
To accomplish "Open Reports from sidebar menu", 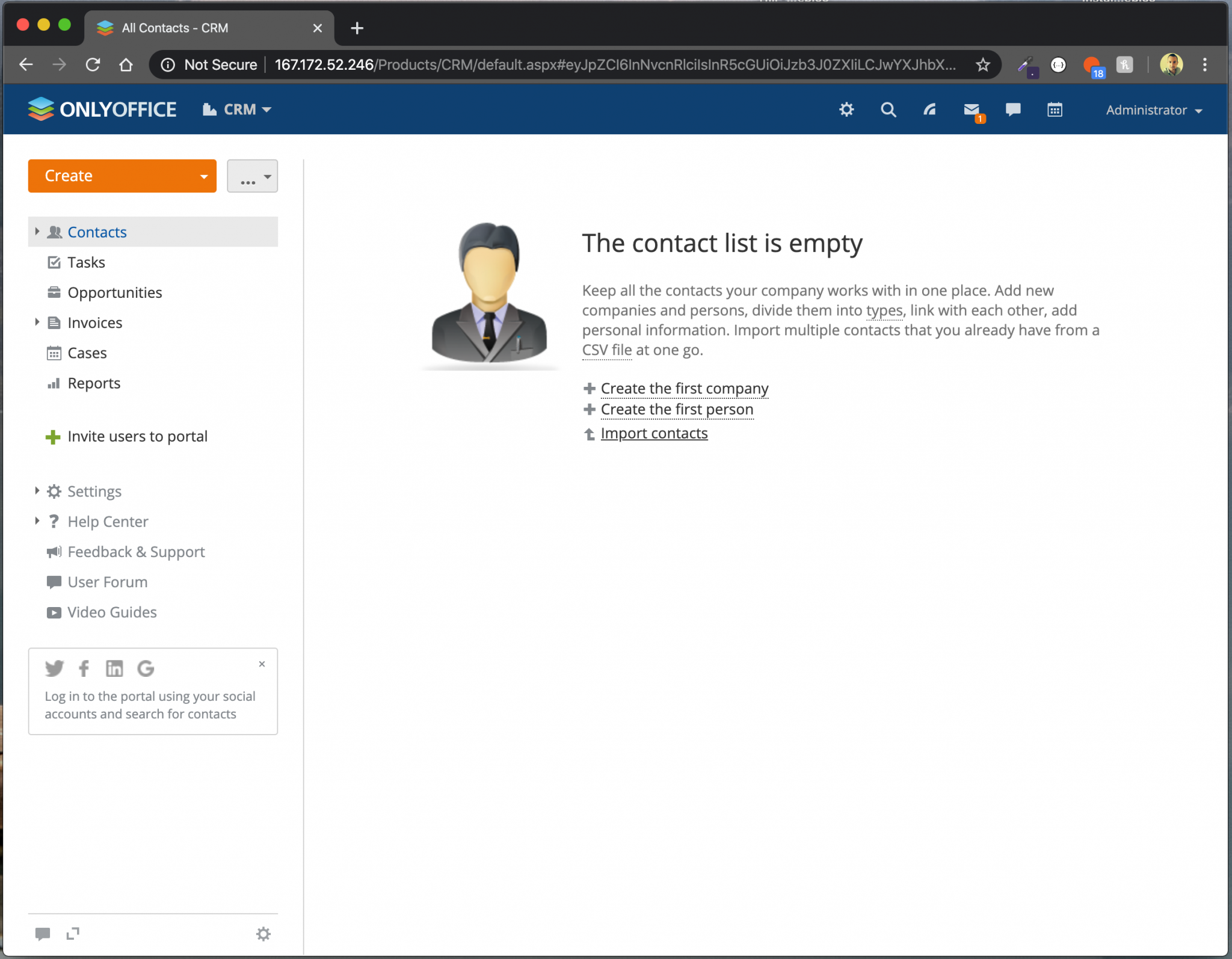I will click(x=93, y=383).
